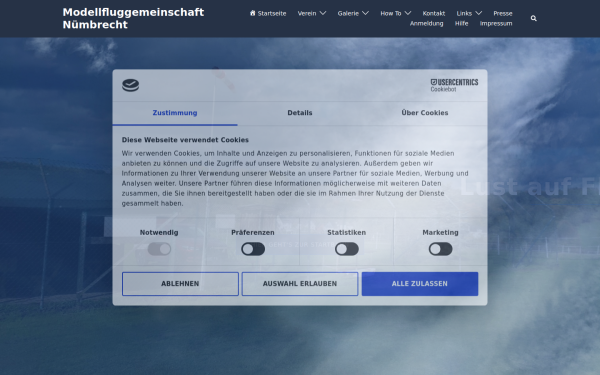Click the home icon beside Startseite
This screenshot has width=600, height=375.
(x=253, y=13)
